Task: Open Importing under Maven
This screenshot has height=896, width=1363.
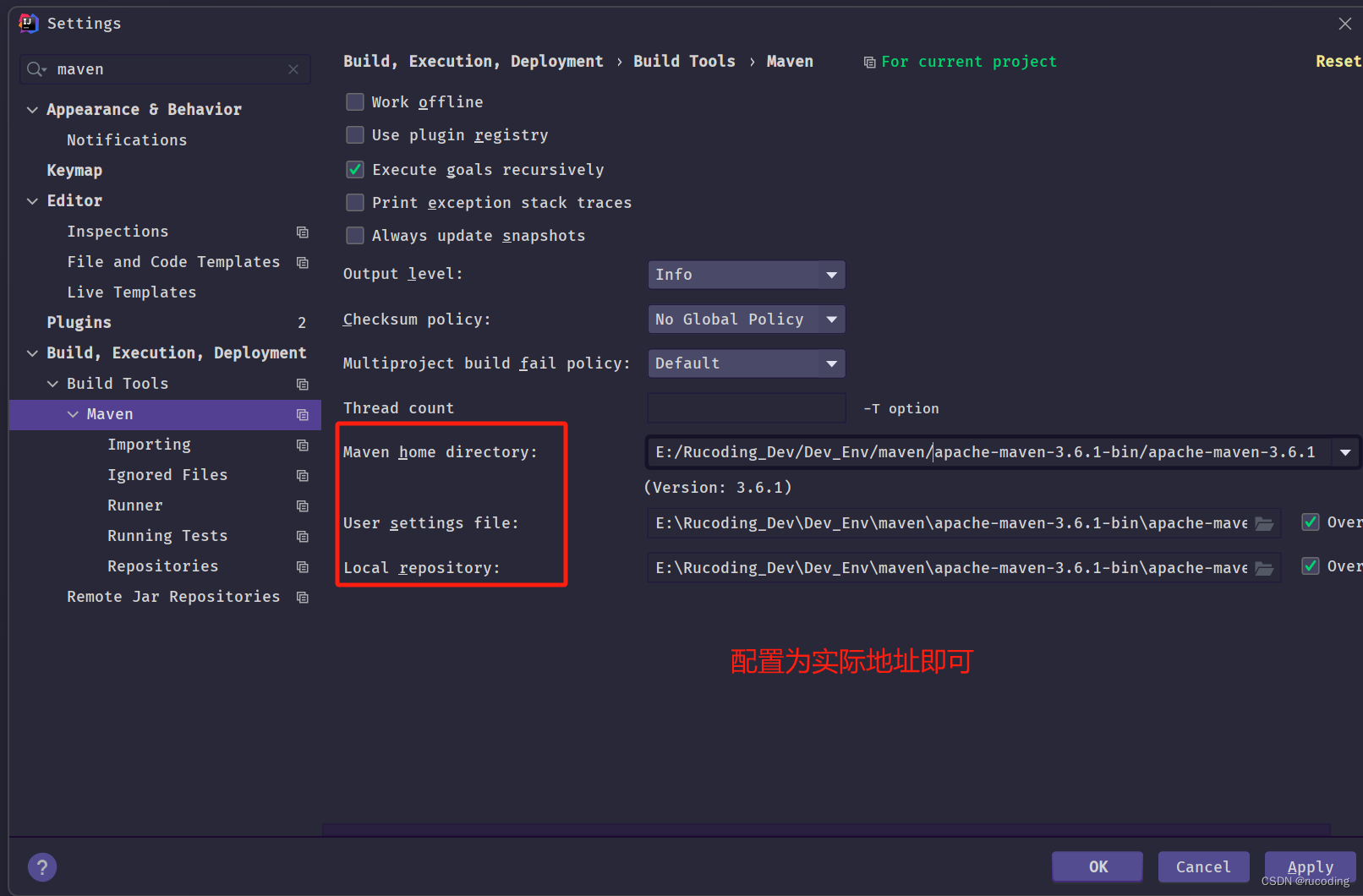Action: pyautogui.click(x=149, y=445)
